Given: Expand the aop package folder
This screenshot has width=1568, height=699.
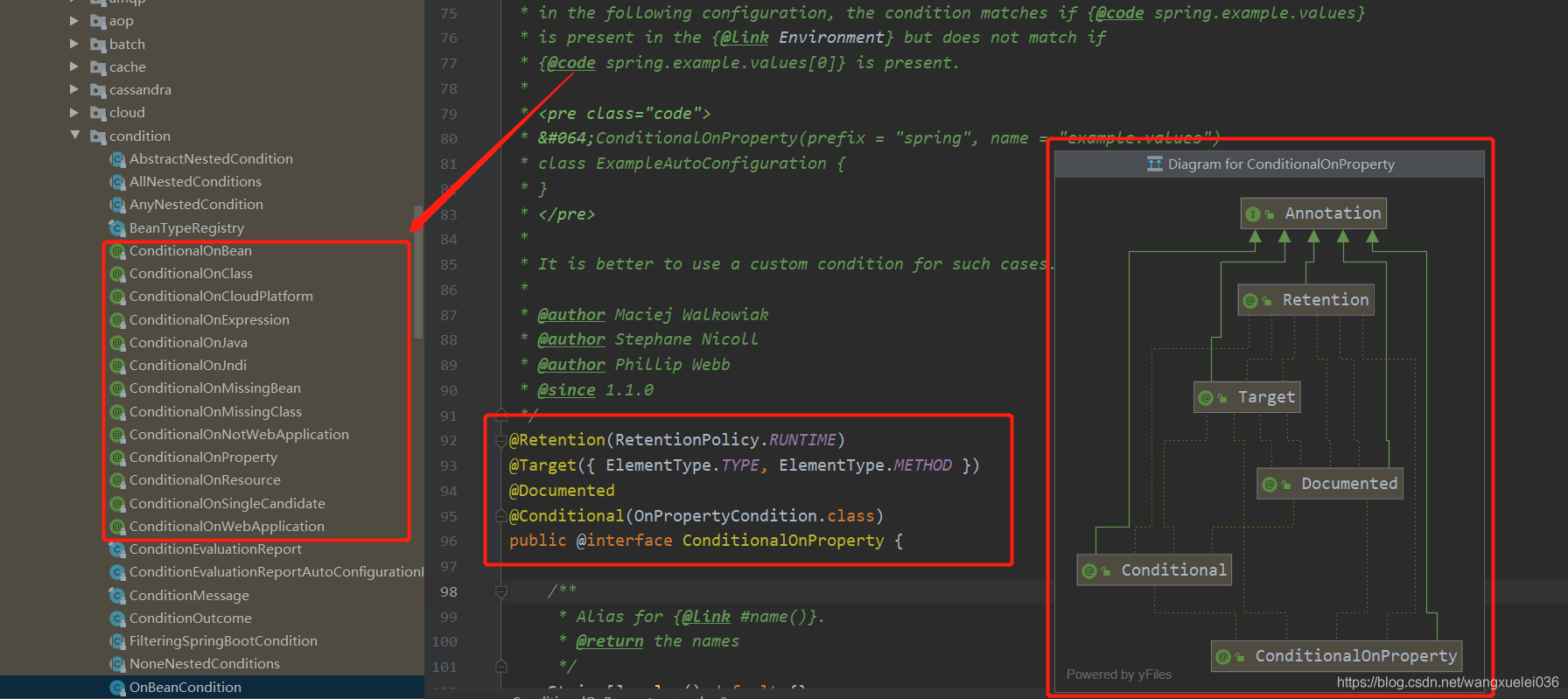Looking at the screenshot, I should [74, 20].
